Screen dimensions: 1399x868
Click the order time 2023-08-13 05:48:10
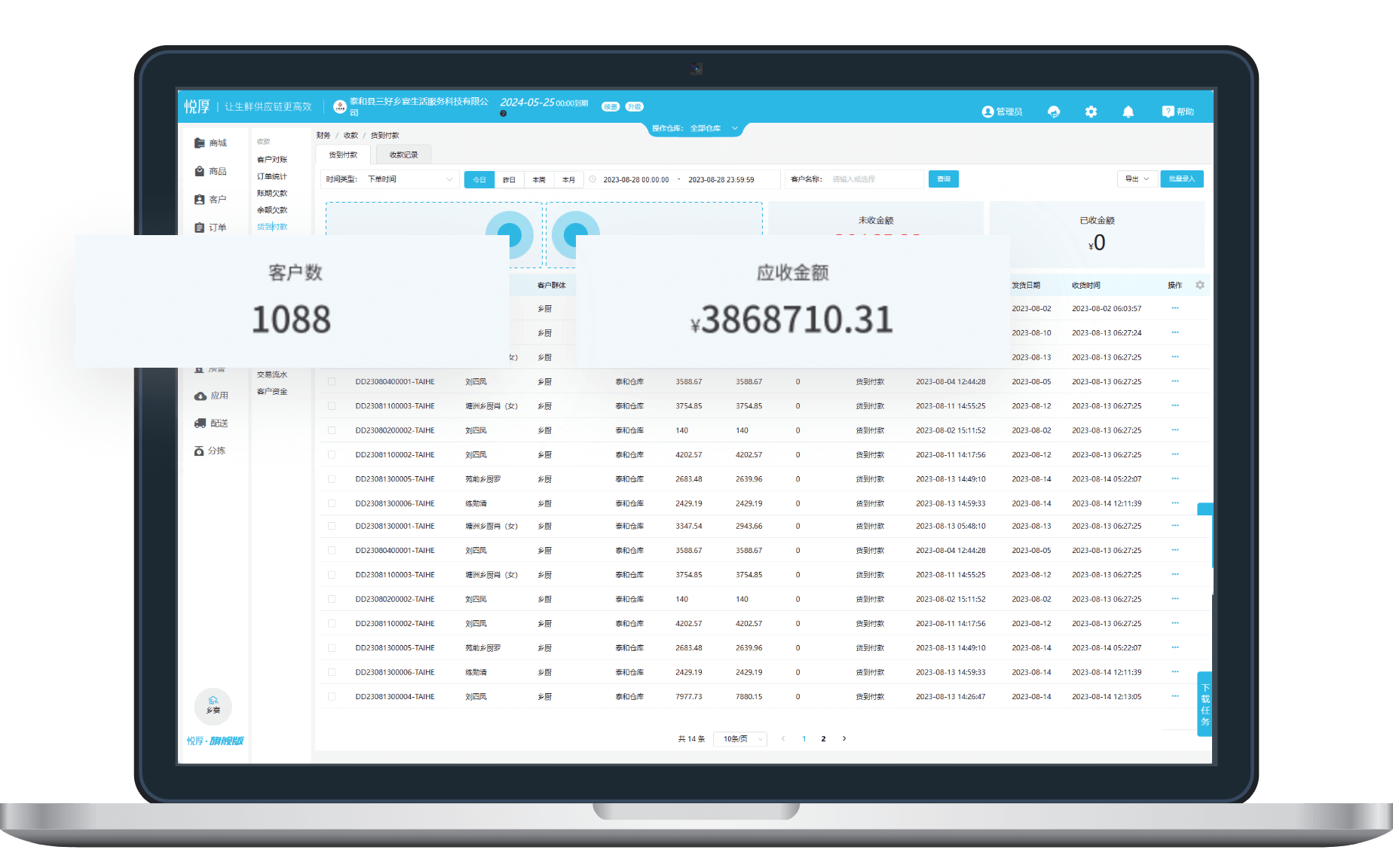951,527
